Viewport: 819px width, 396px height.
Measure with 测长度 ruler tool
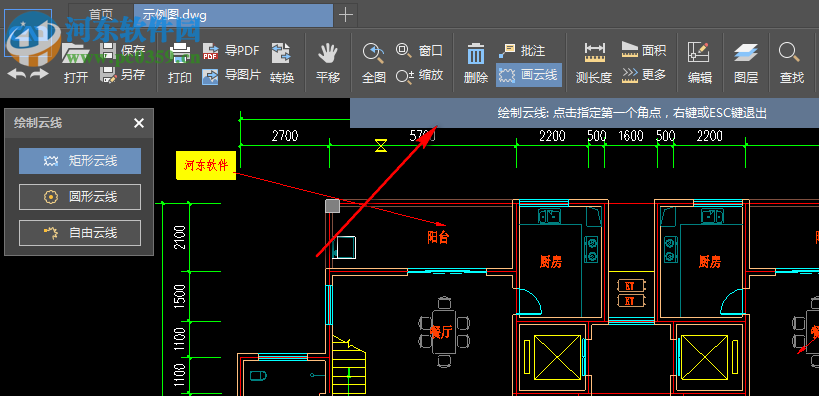click(x=594, y=64)
